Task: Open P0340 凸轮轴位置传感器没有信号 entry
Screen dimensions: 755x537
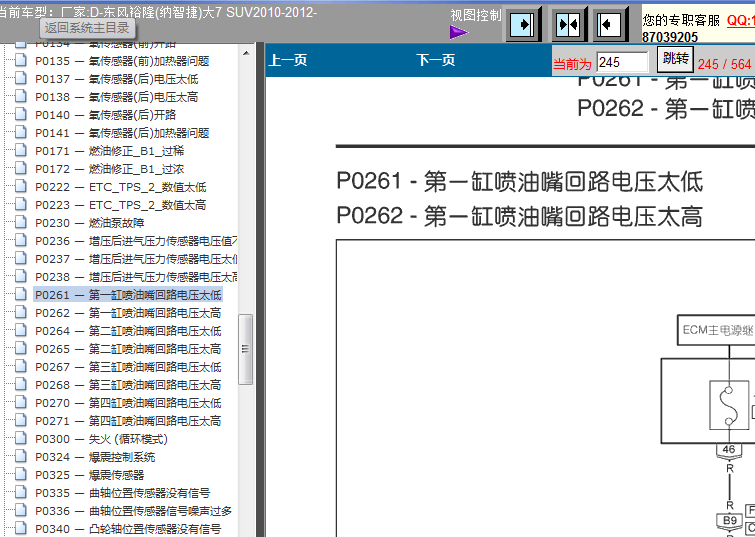Action: click(128, 529)
